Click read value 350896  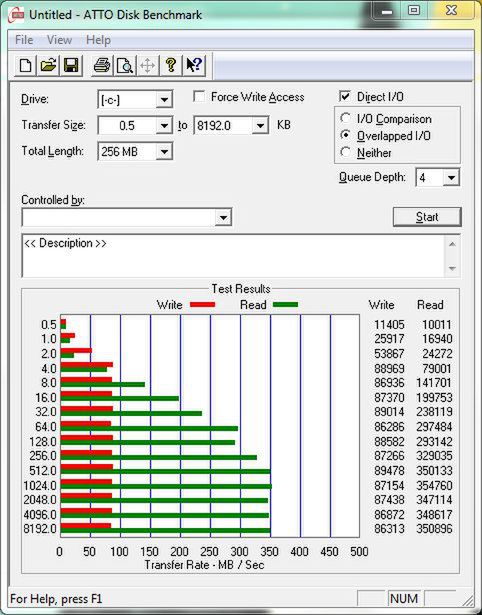434,529
